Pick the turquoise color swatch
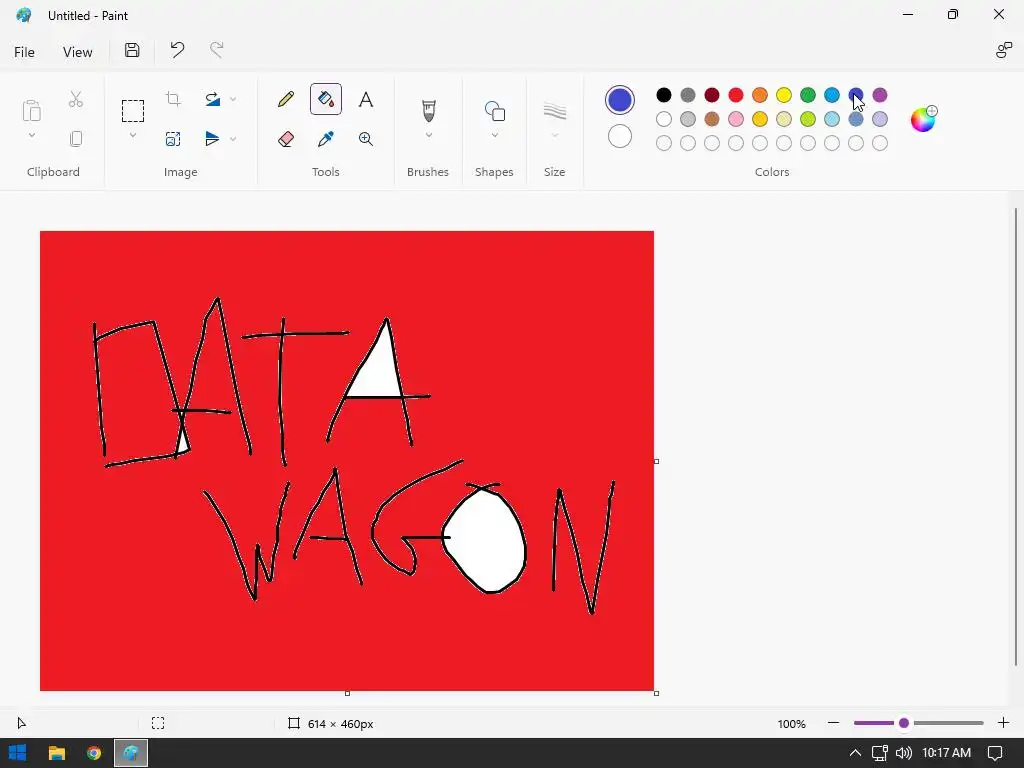Viewport: 1024px width, 768px height. click(832, 95)
